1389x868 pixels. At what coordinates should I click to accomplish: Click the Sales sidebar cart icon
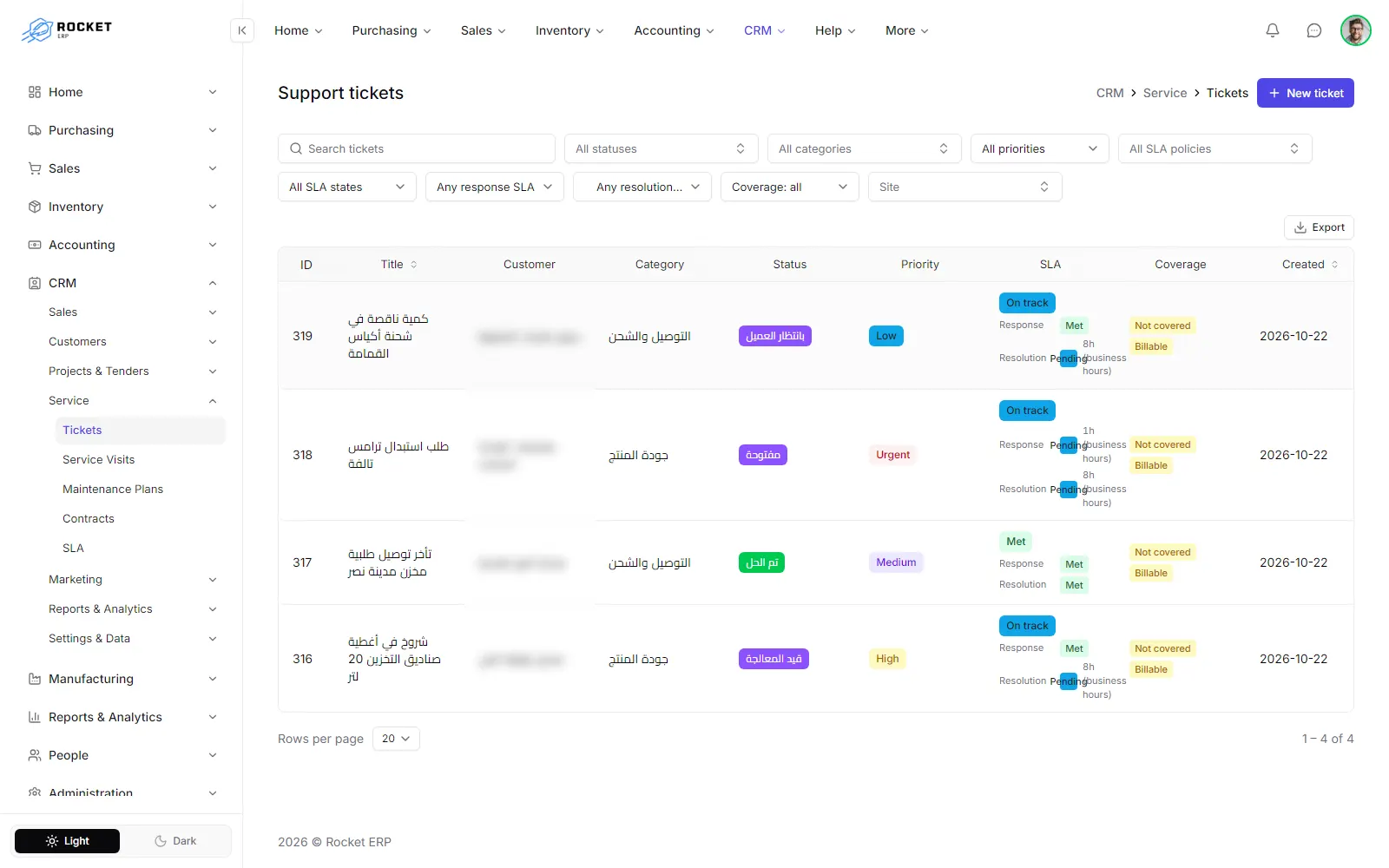click(35, 168)
